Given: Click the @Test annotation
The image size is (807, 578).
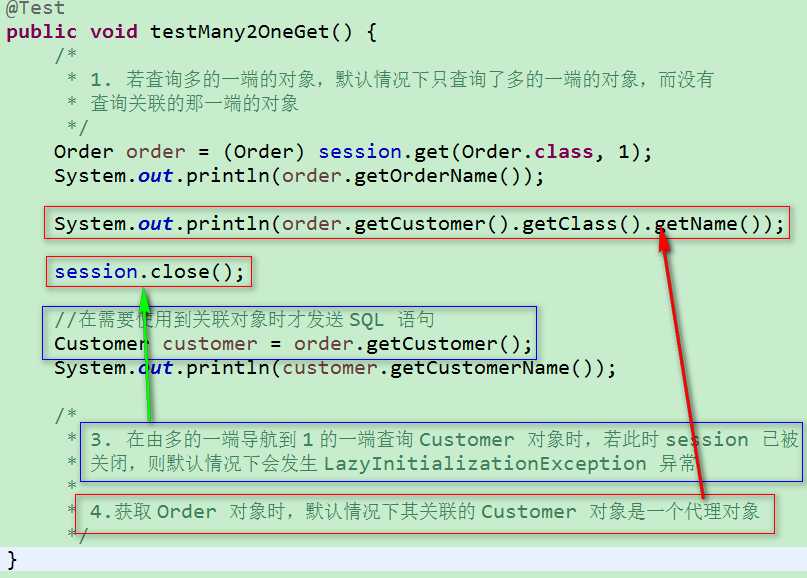Looking at the screenshot, I should pos(35,8).
